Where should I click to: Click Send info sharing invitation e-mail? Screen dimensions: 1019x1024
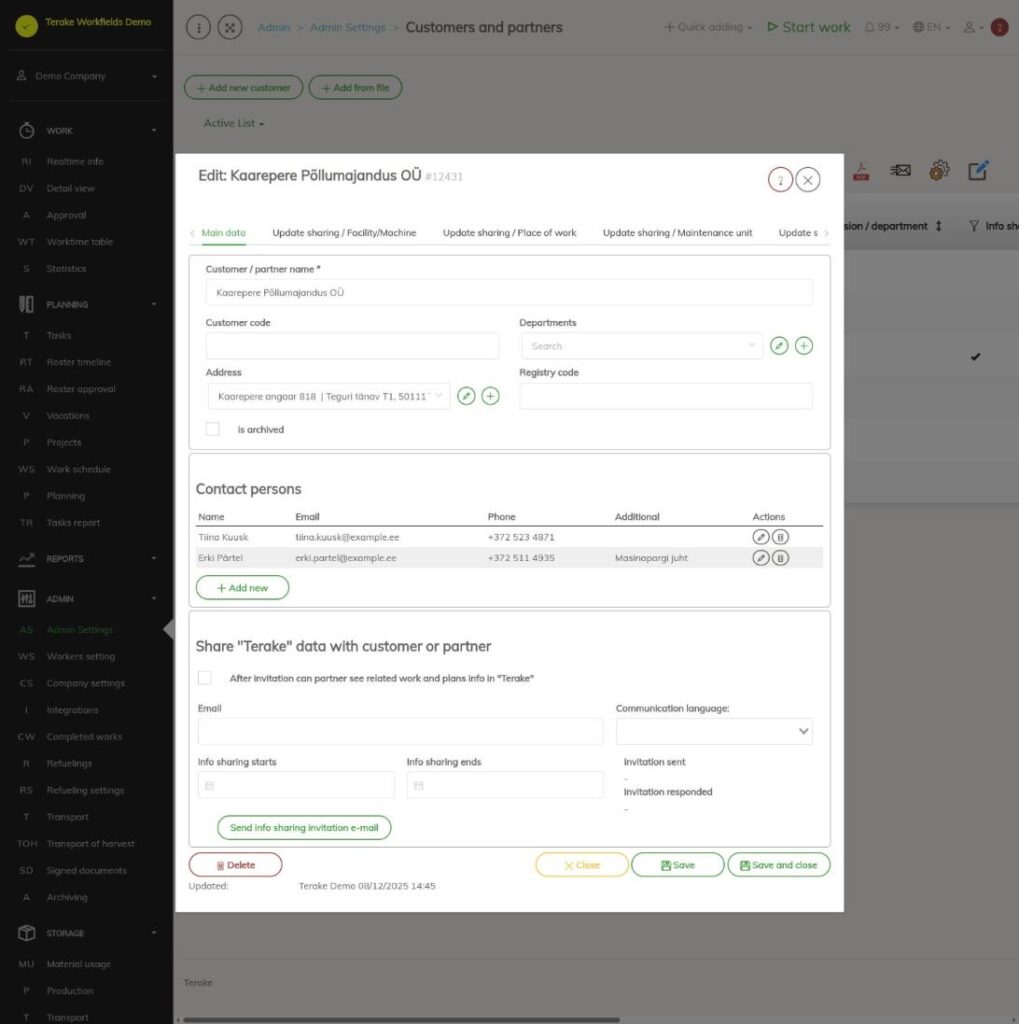pos(304,827)
